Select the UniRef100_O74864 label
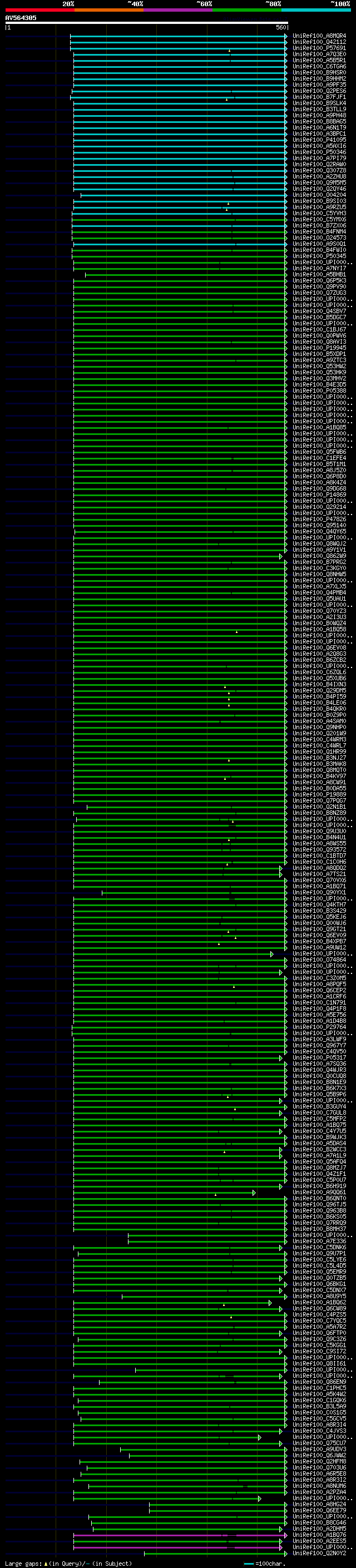This screenshot has width=356, height=1568. click(x=319, y=960)
